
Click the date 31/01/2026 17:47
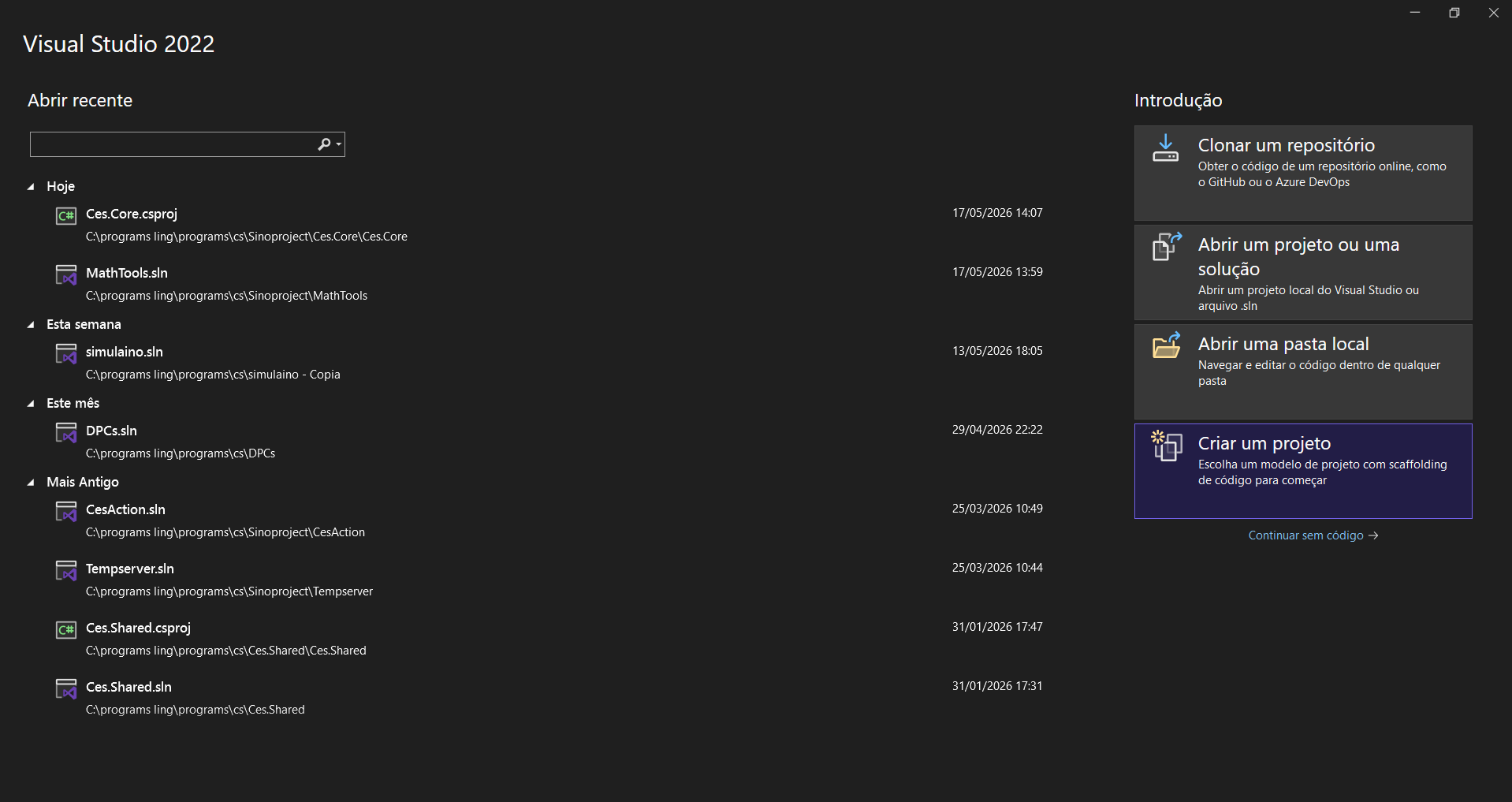pos(997,627)
